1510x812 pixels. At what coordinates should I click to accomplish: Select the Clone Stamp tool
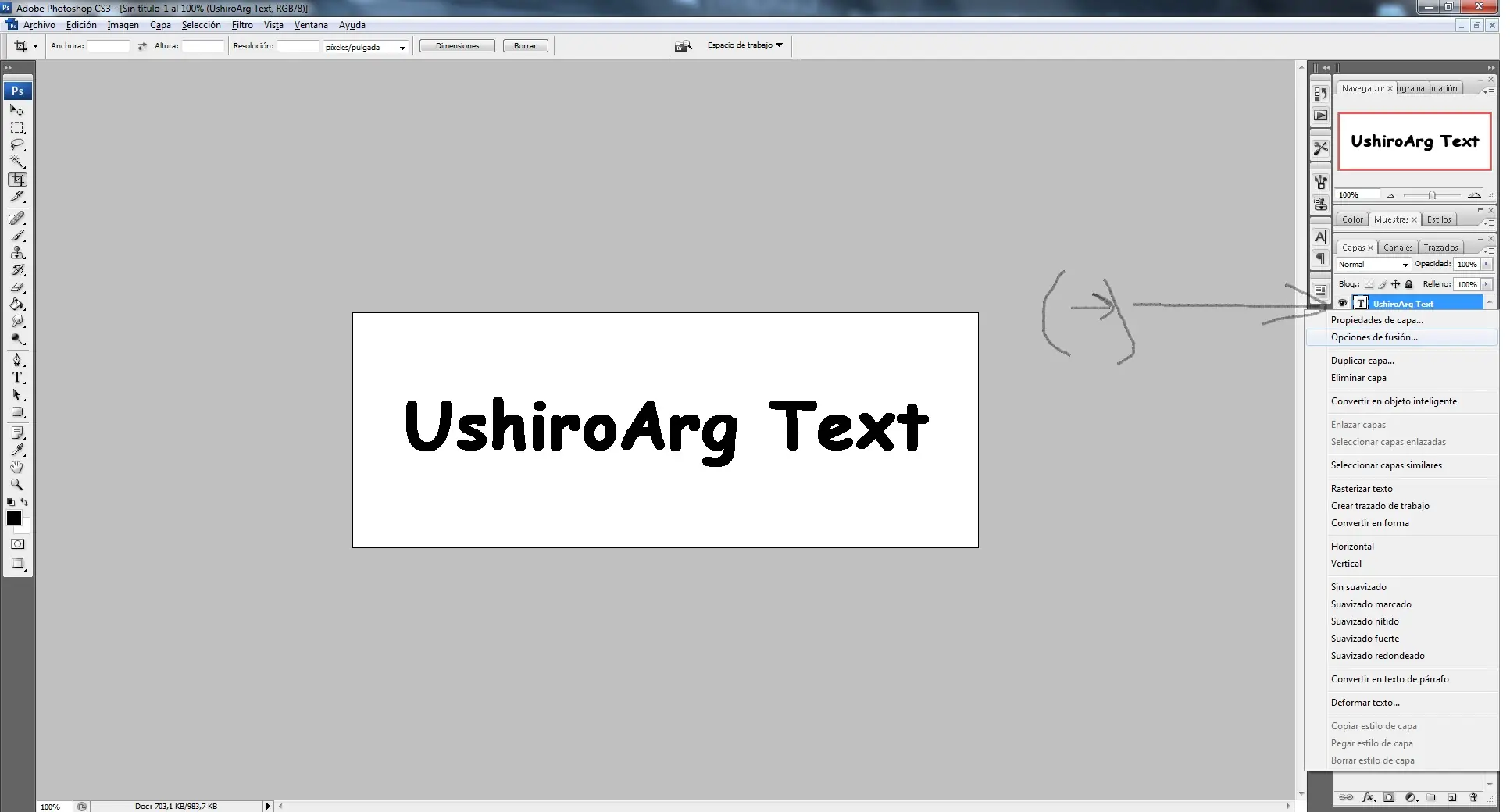click(17, 252)
